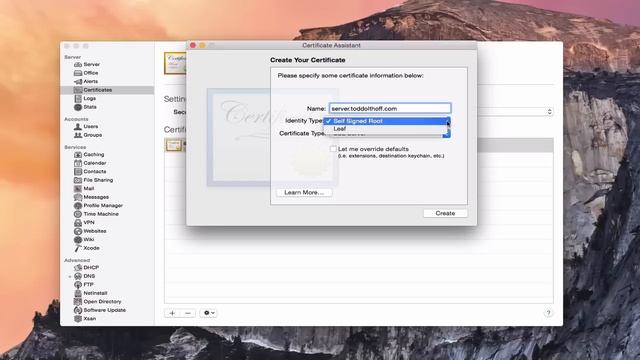Open Alerts megaphone icon in sidebar
The image size is (640, 360).
[x=78, y=82]
